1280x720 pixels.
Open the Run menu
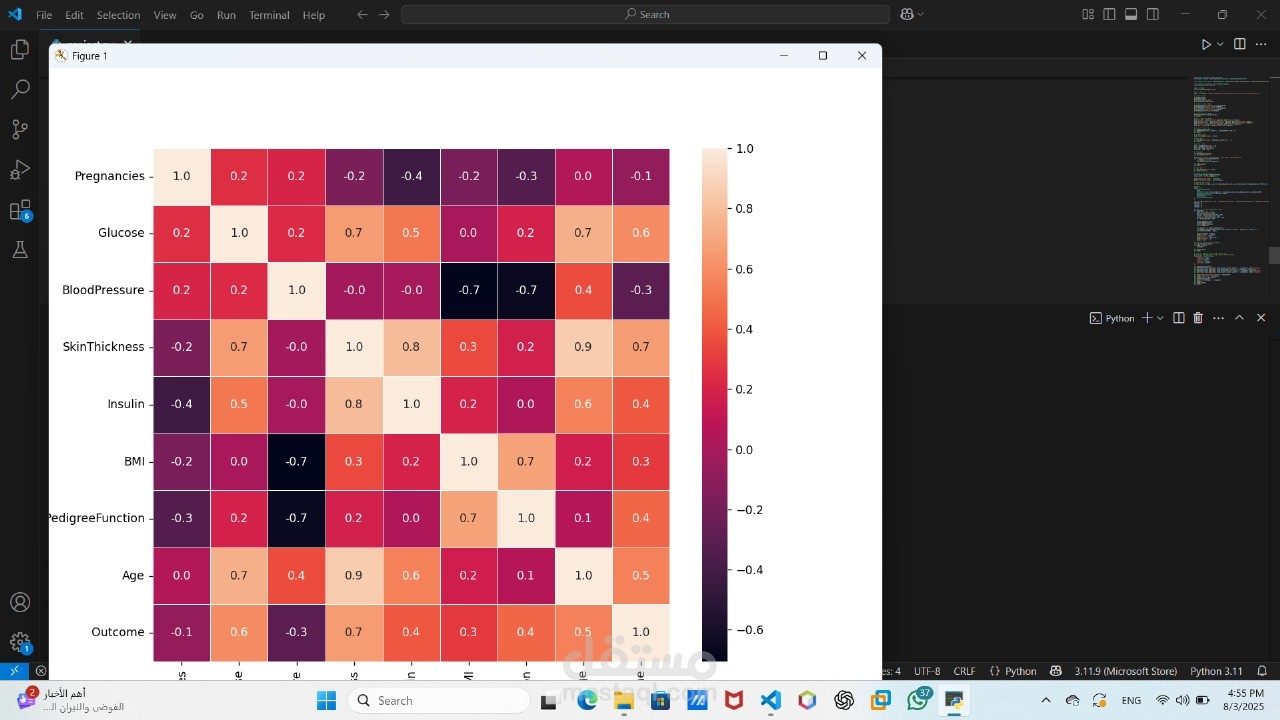point(226,15)
